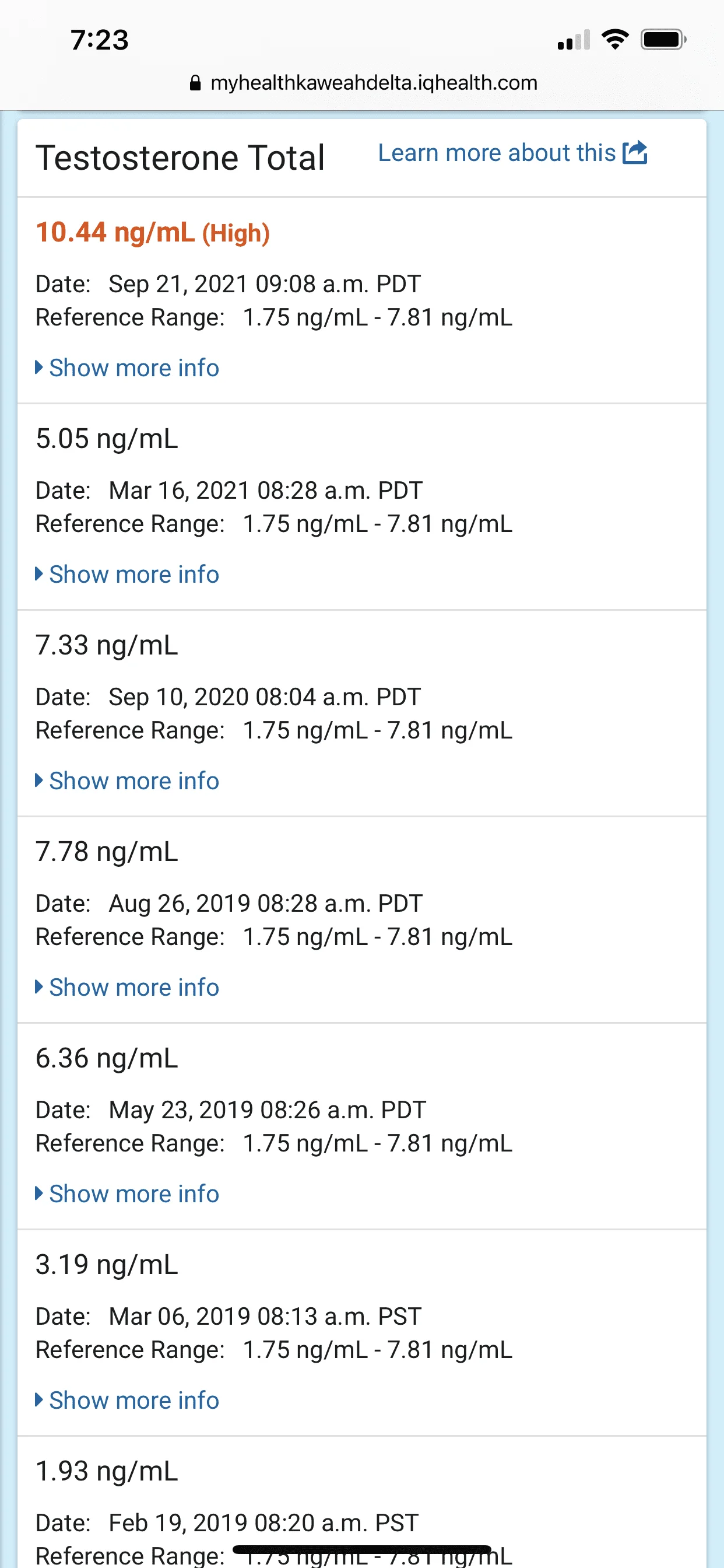Tap the battery indicator icon

663,40
